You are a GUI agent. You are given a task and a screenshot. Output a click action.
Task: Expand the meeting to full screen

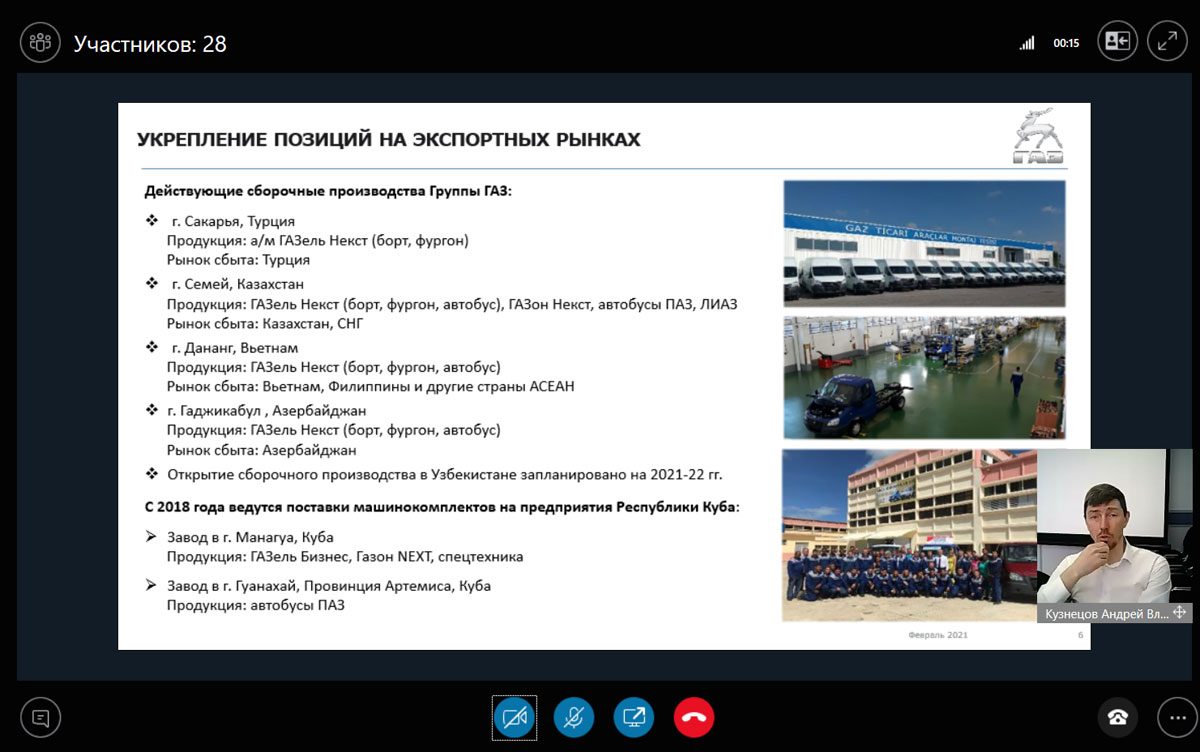click(1167, 42)
